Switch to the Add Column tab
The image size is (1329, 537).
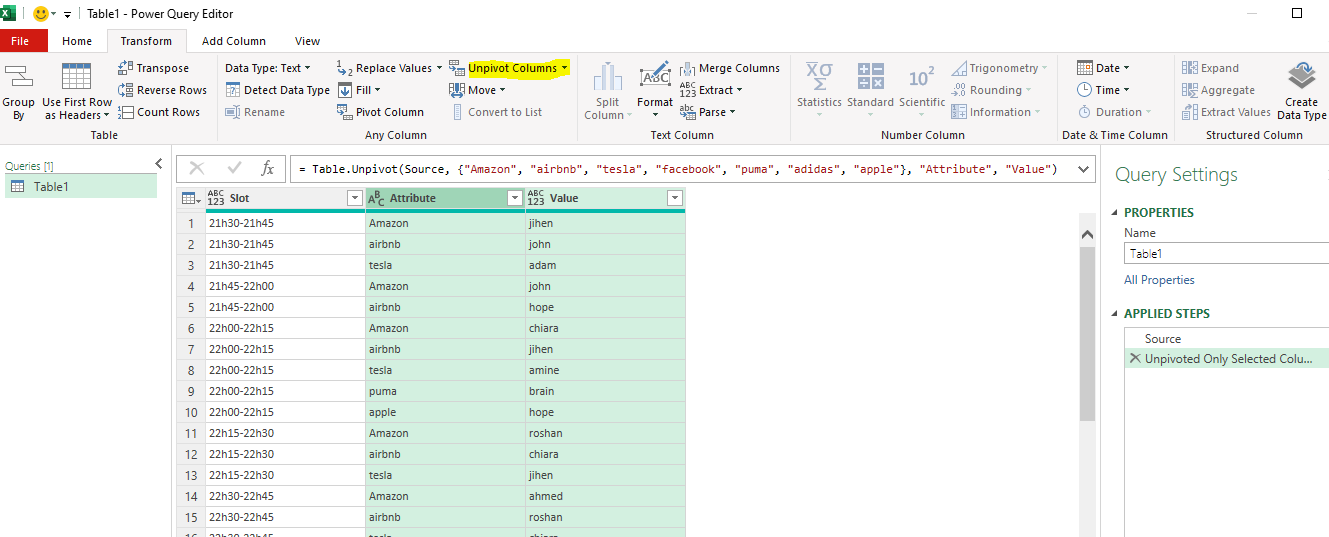[234, 41]
